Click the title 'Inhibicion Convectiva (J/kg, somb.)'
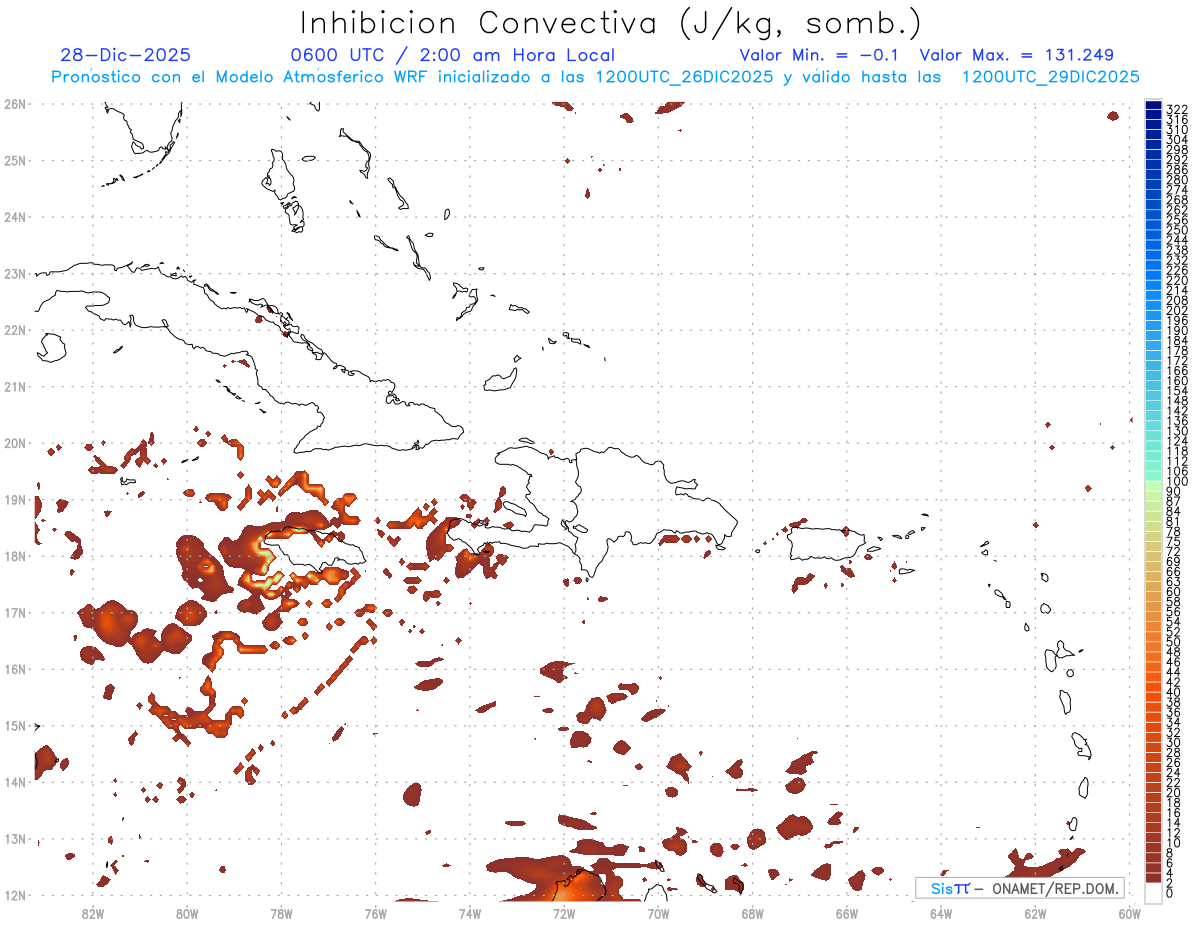This screenshot has height=927, width=1200. (x=610, y=24)
